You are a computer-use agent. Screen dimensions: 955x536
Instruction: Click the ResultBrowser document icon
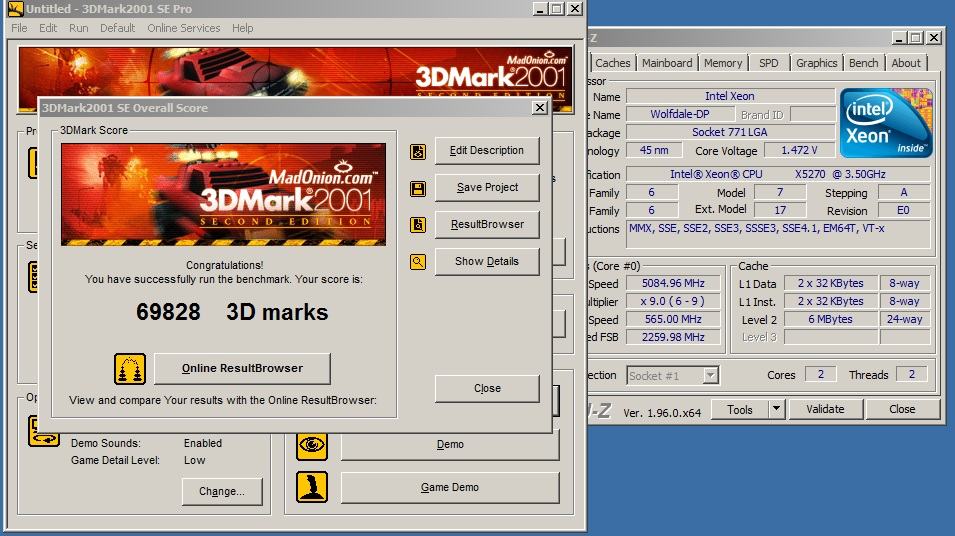[418, 225]
